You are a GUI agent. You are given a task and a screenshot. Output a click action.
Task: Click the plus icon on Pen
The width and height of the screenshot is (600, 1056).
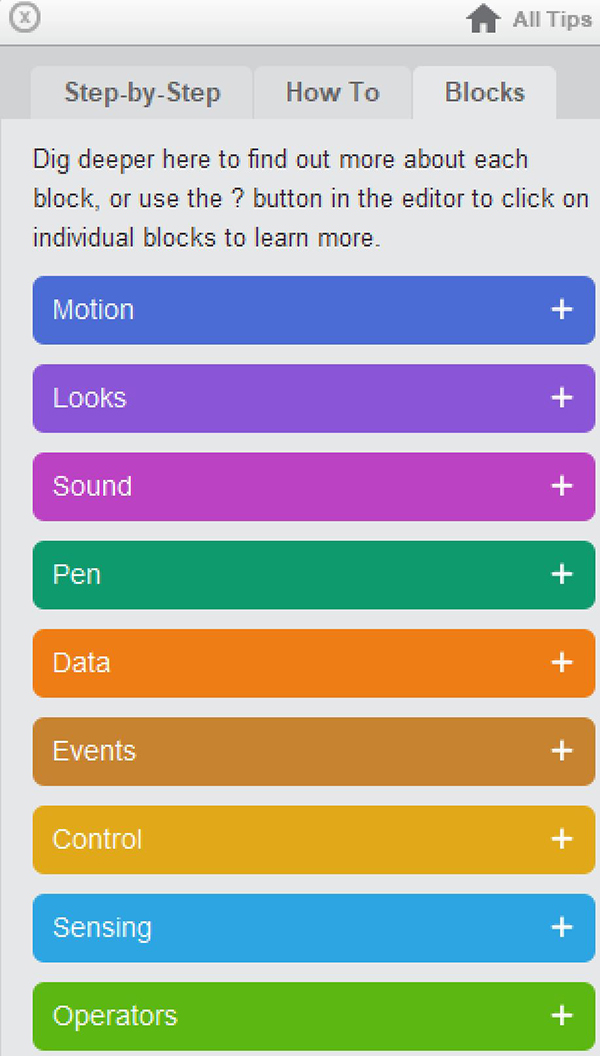click(562, 574)
